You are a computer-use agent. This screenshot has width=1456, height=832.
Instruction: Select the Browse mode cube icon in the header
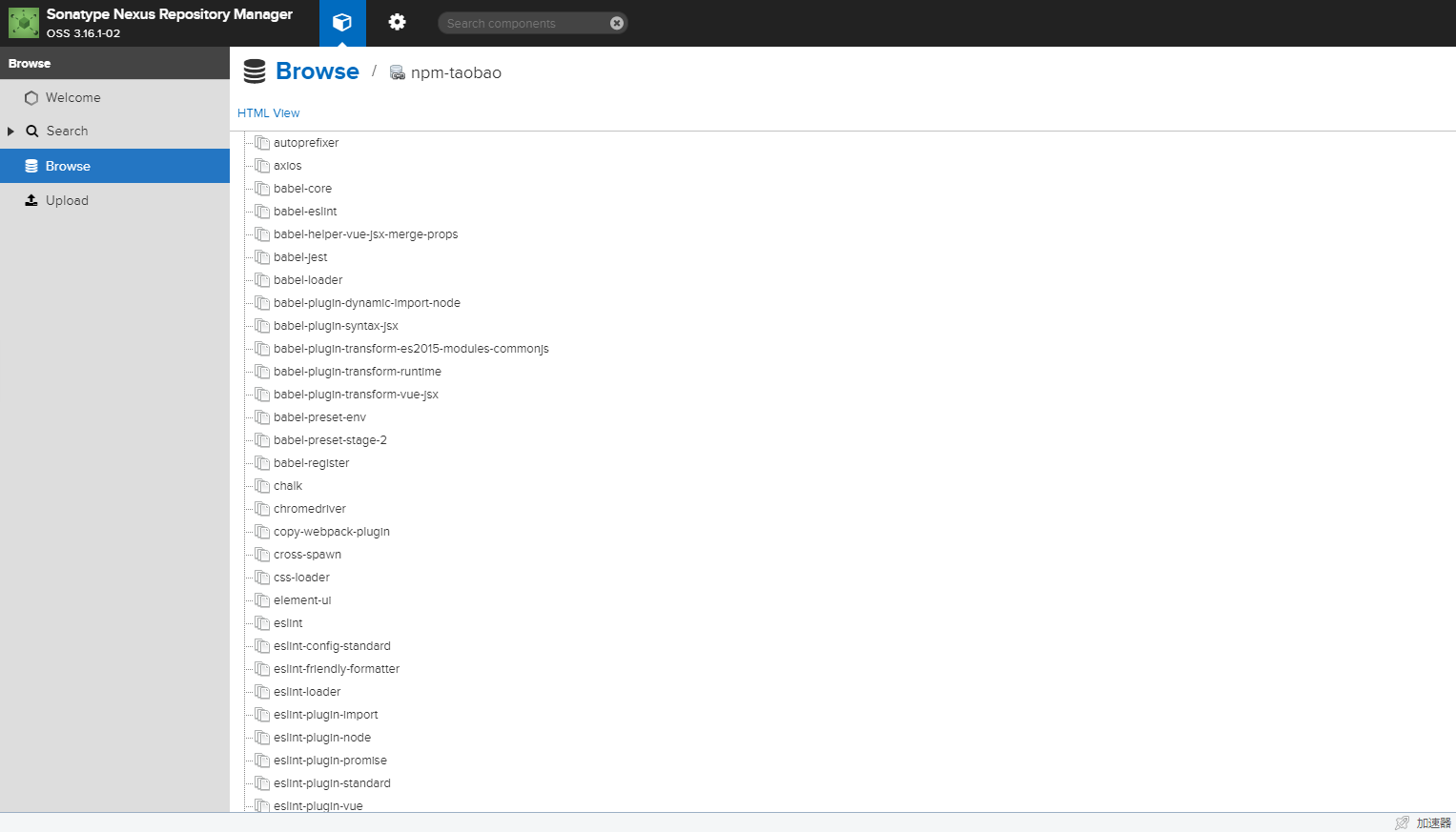click(341, 23)
